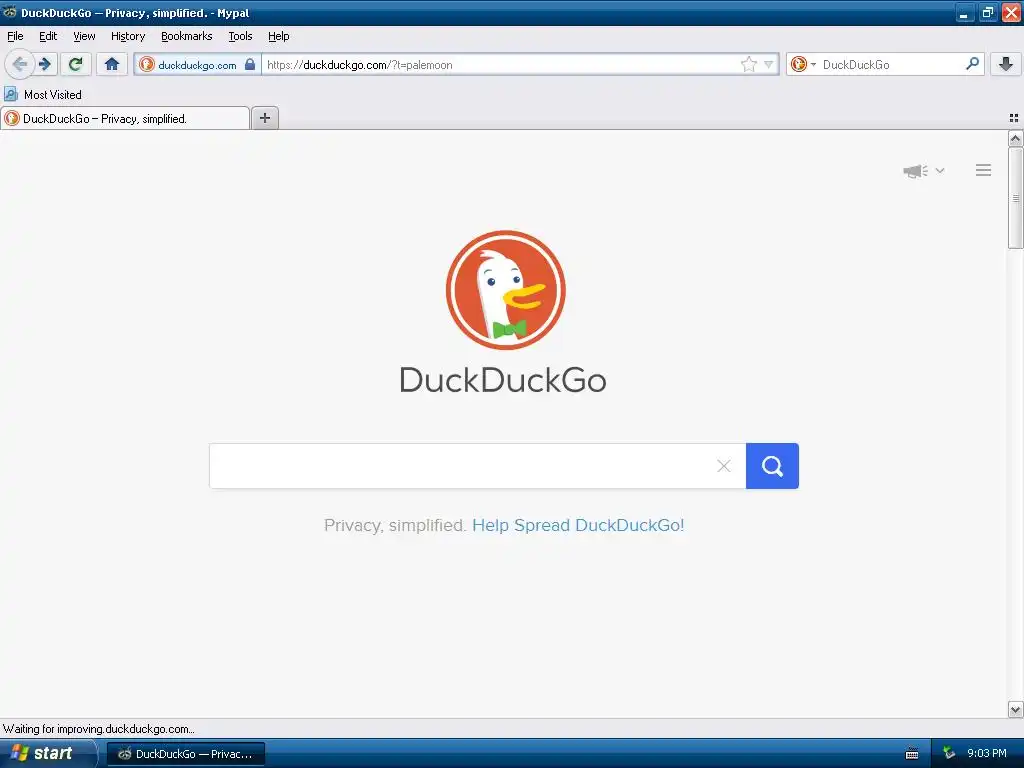
Task: Click the network tray icon near clock
Action: click(x=949, y=753)
